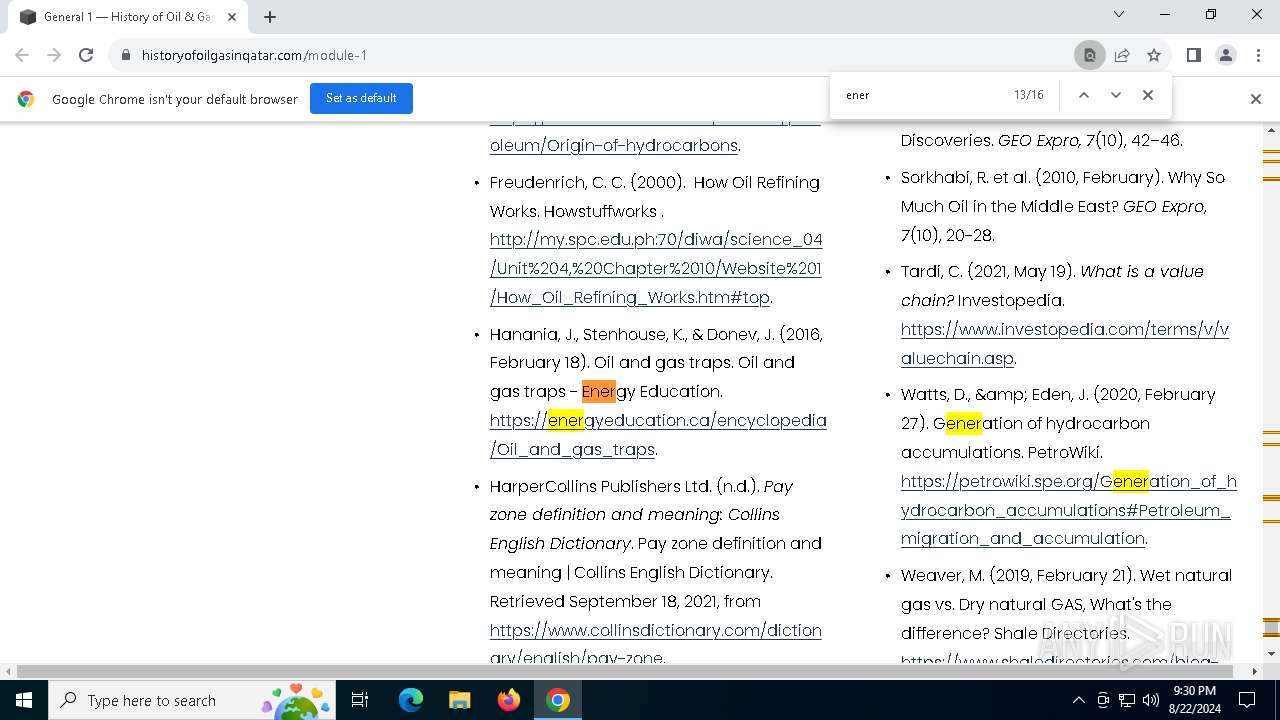Open Task View on the taskbar
This screenshot has width=1280, height=720.
pos(360,700)
